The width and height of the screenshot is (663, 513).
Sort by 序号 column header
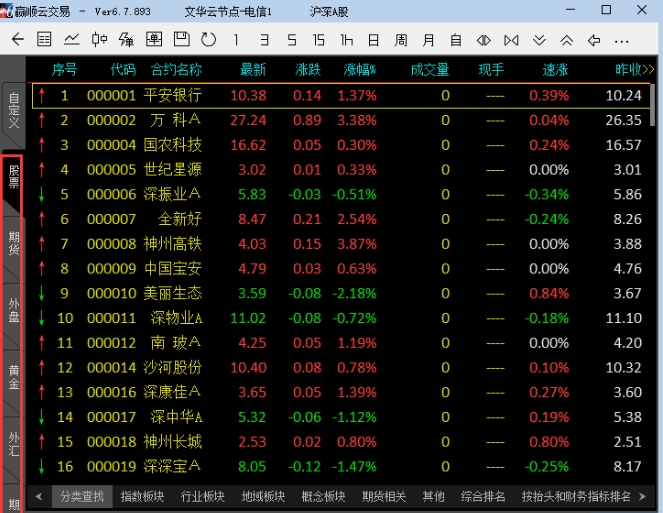pyautogui.click(x=65, y=69)
